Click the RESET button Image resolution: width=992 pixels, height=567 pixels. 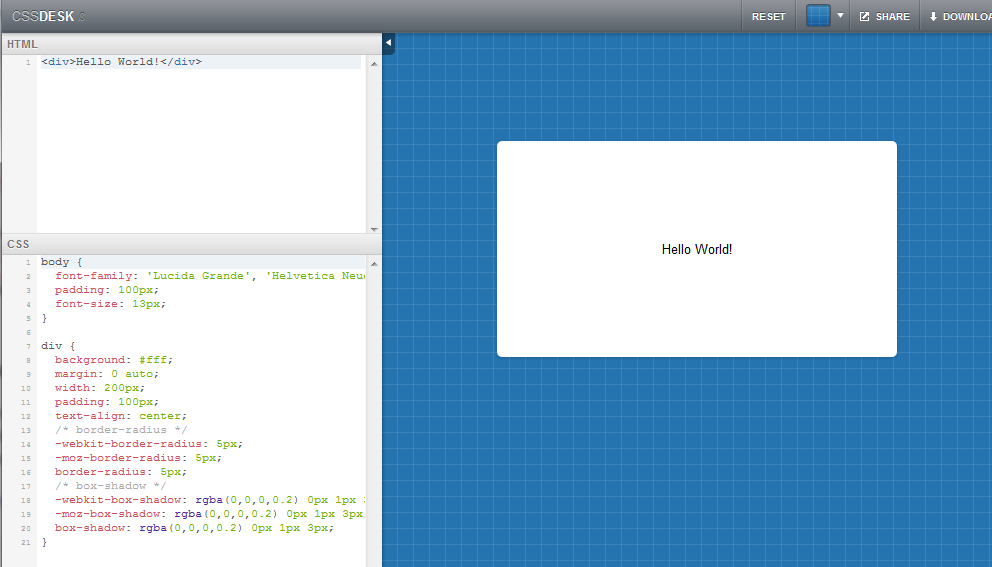coord(768,16)
